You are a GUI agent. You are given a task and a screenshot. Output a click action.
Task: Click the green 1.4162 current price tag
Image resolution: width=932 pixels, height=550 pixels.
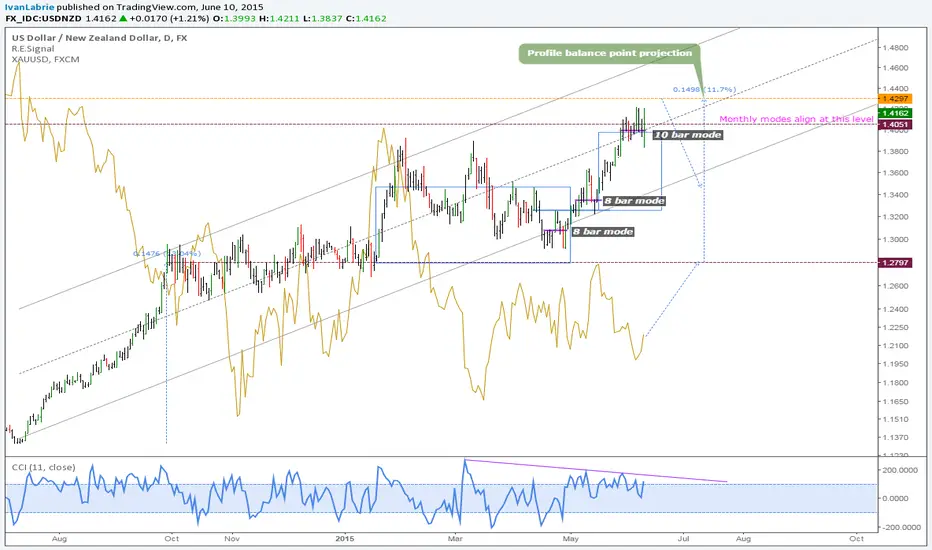point(895,113)
